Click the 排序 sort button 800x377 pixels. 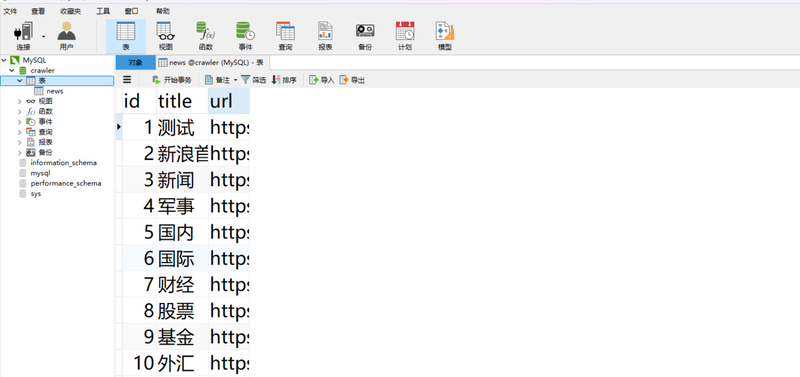click(x=284, y=80)
